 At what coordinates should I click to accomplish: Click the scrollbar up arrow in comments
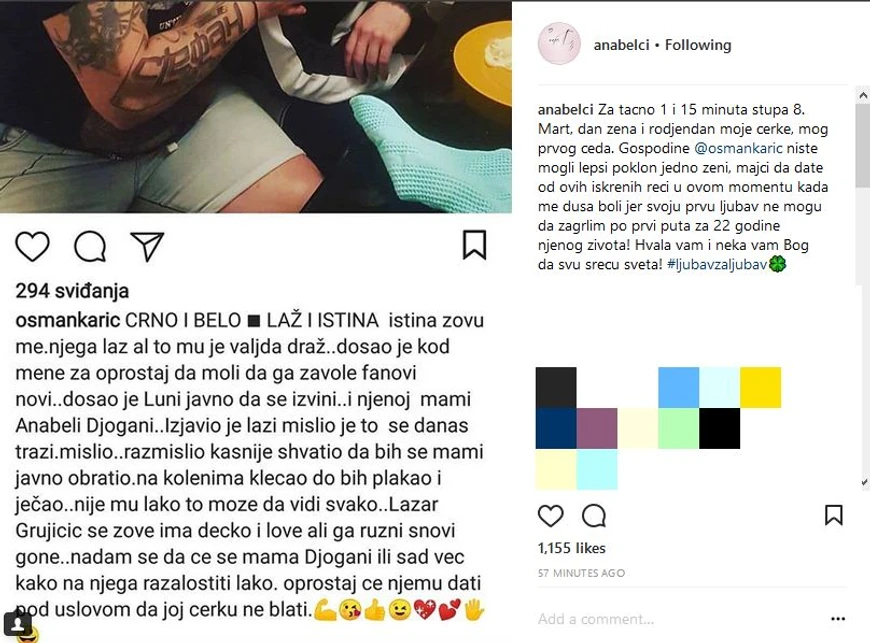[863, 95]
